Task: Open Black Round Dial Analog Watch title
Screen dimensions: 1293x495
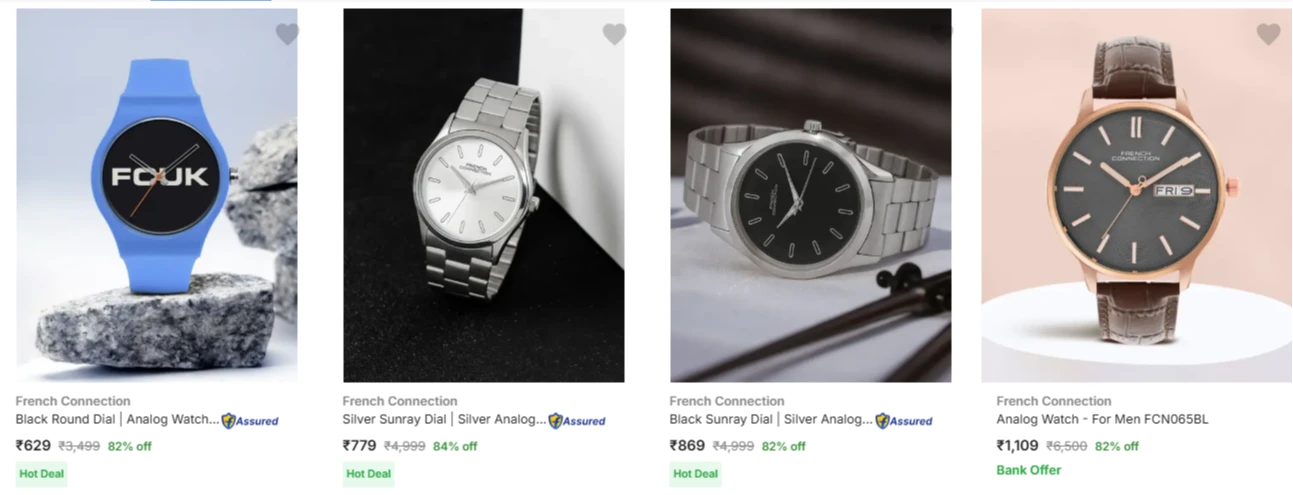Action: [x=117, y=420]
